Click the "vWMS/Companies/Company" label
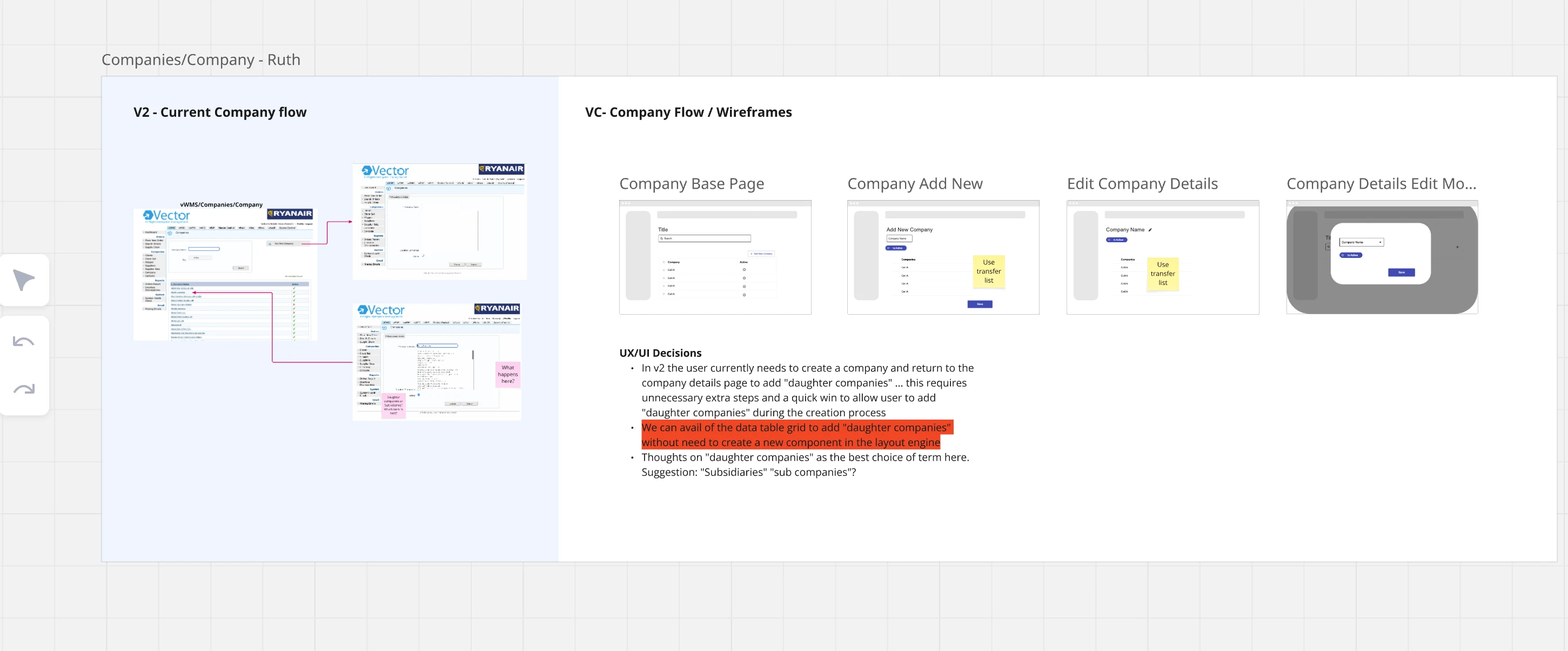This screenshot has width=1568, height=651. click(221, 204)
